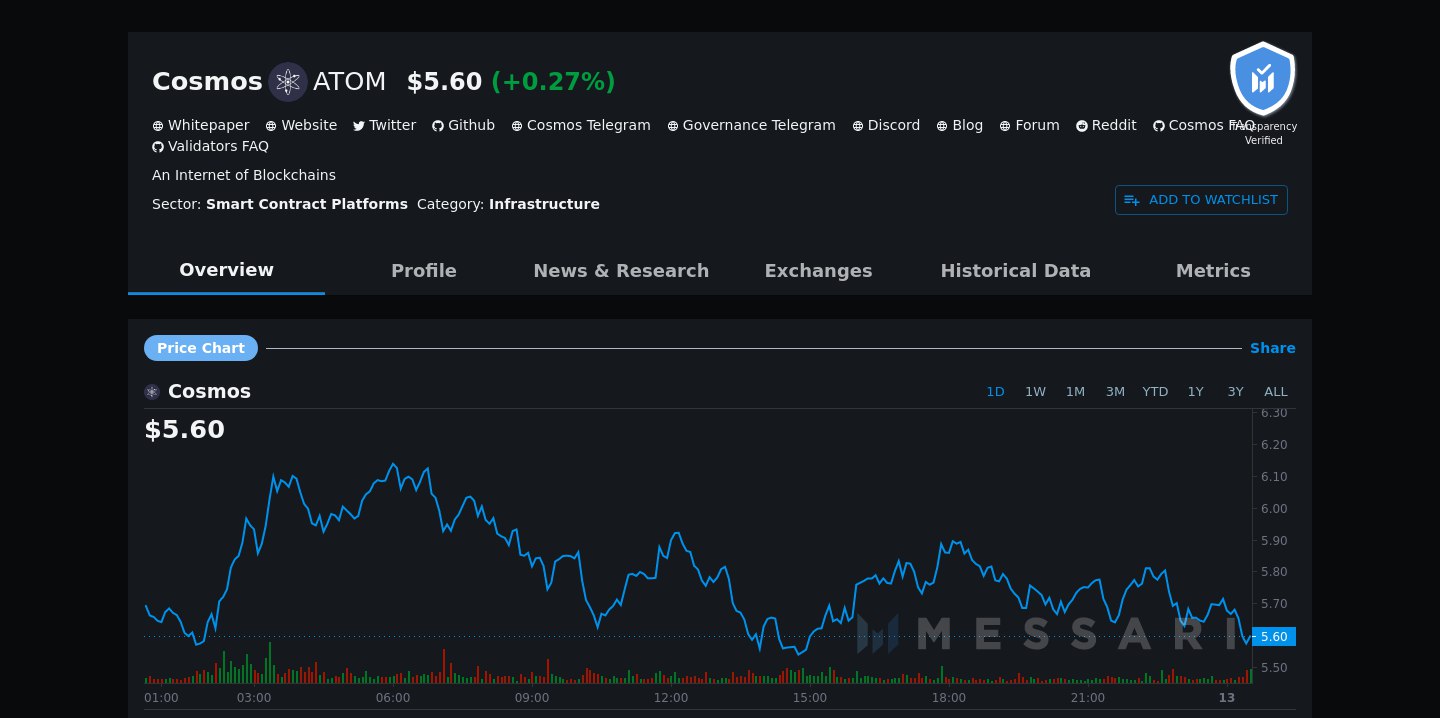Click the globe icon beside Whitepaper
Viewport: 1440px width, 718px height.
(x=158, y=126)
